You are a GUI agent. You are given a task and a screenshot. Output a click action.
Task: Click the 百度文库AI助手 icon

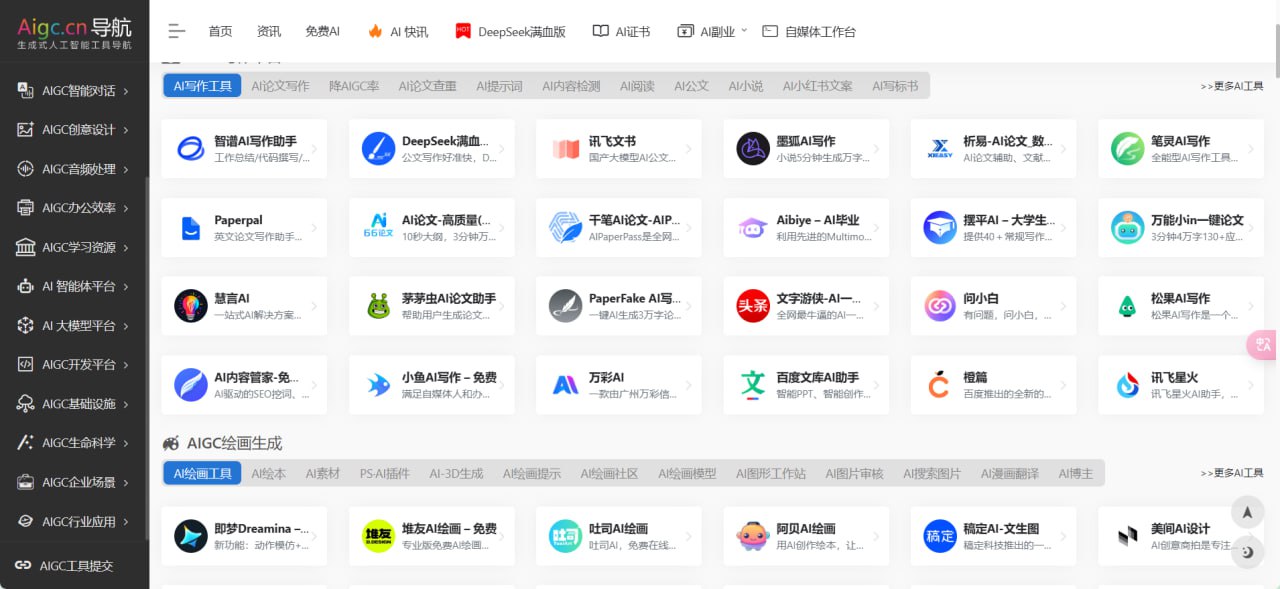753,385
